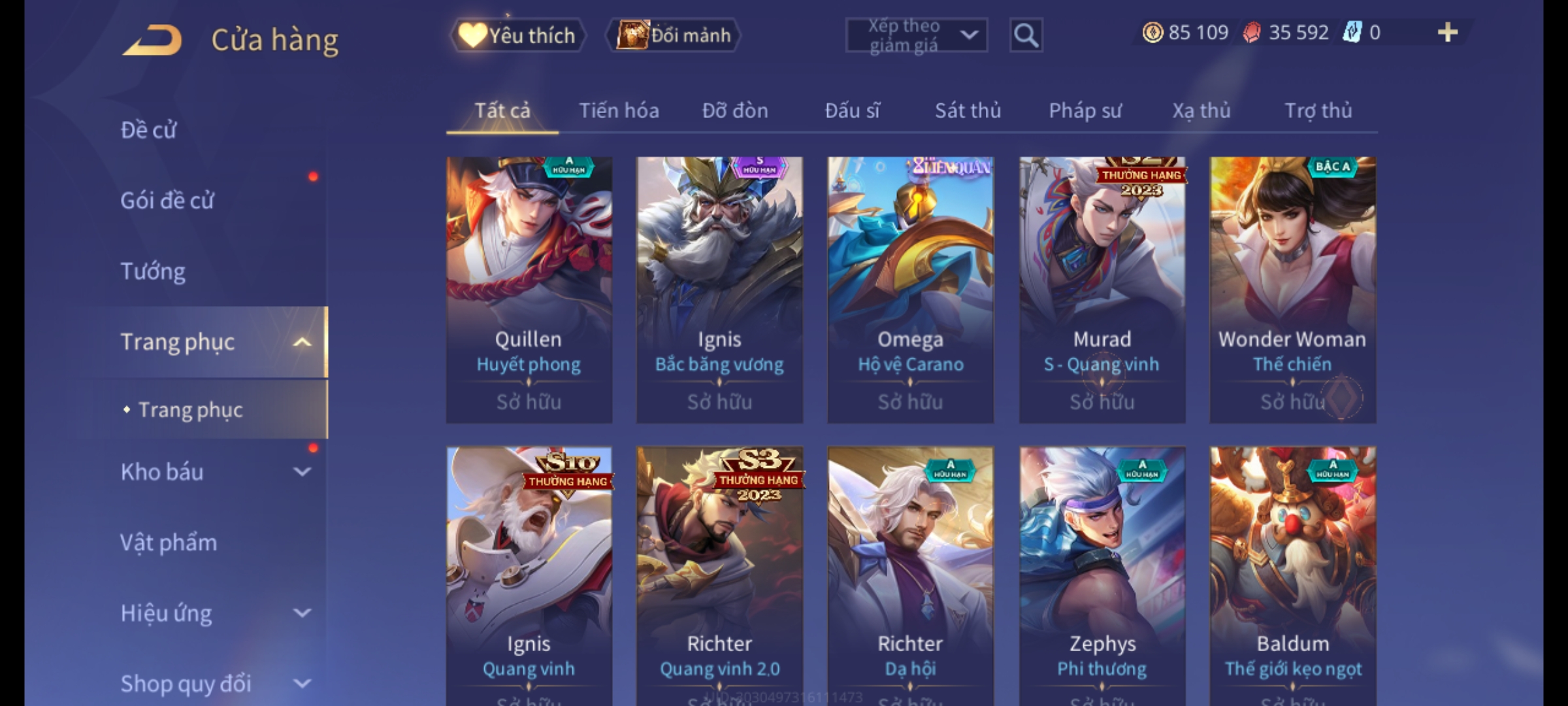Open Đổi mảnh fragment exchange chest
Viewport: 1568px width, 706px height.
[673, 35]
